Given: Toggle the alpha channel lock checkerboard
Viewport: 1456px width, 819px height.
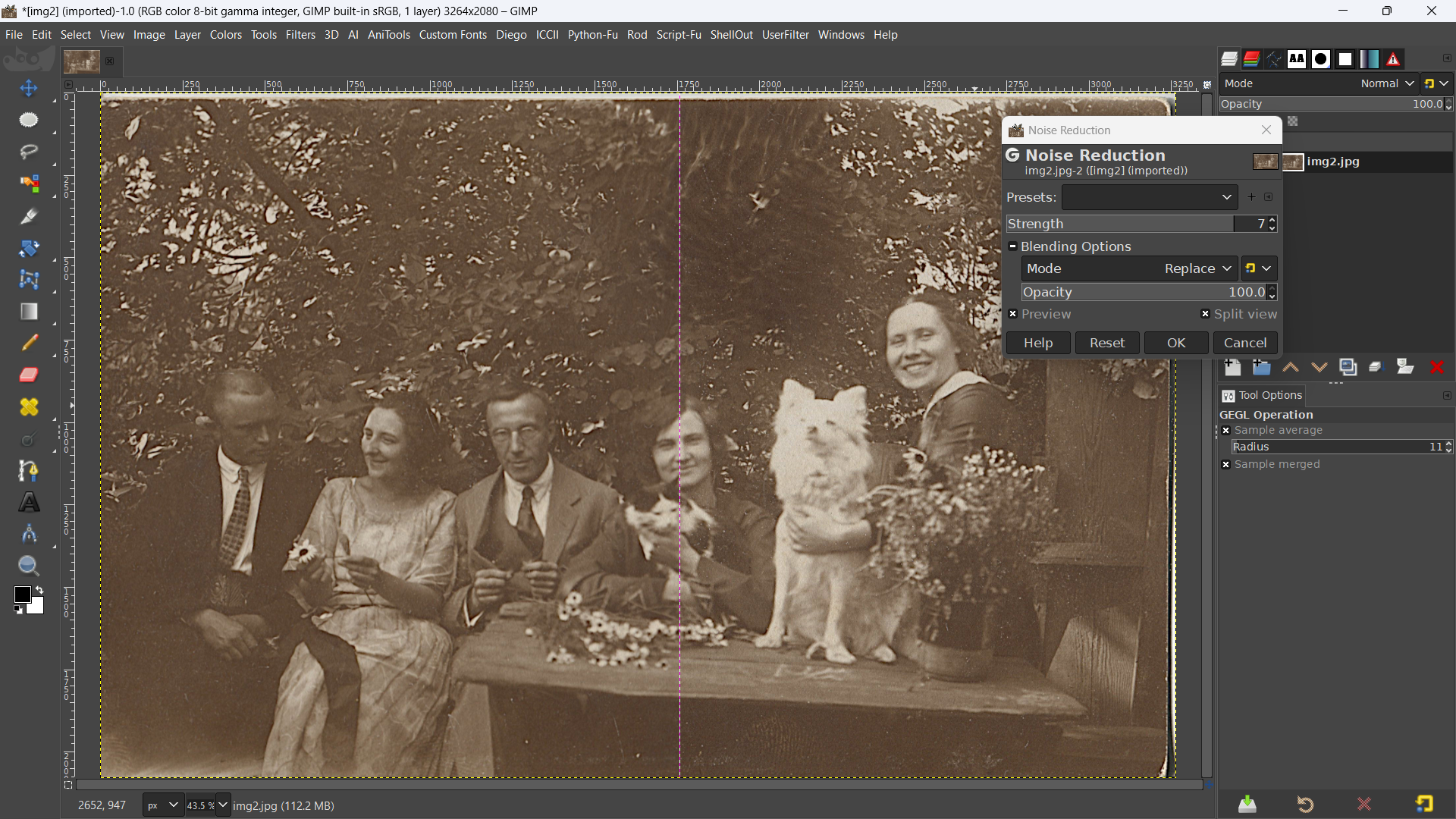Looking at the screenshot, I should point(1293,121).
